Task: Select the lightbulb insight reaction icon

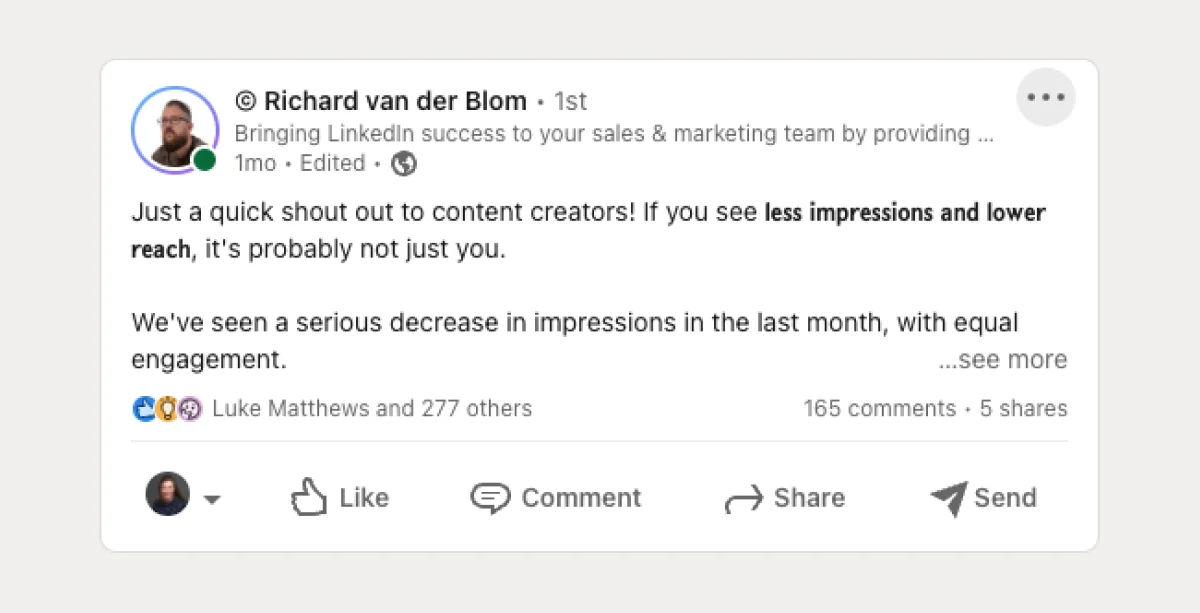Action: (166, 408)
